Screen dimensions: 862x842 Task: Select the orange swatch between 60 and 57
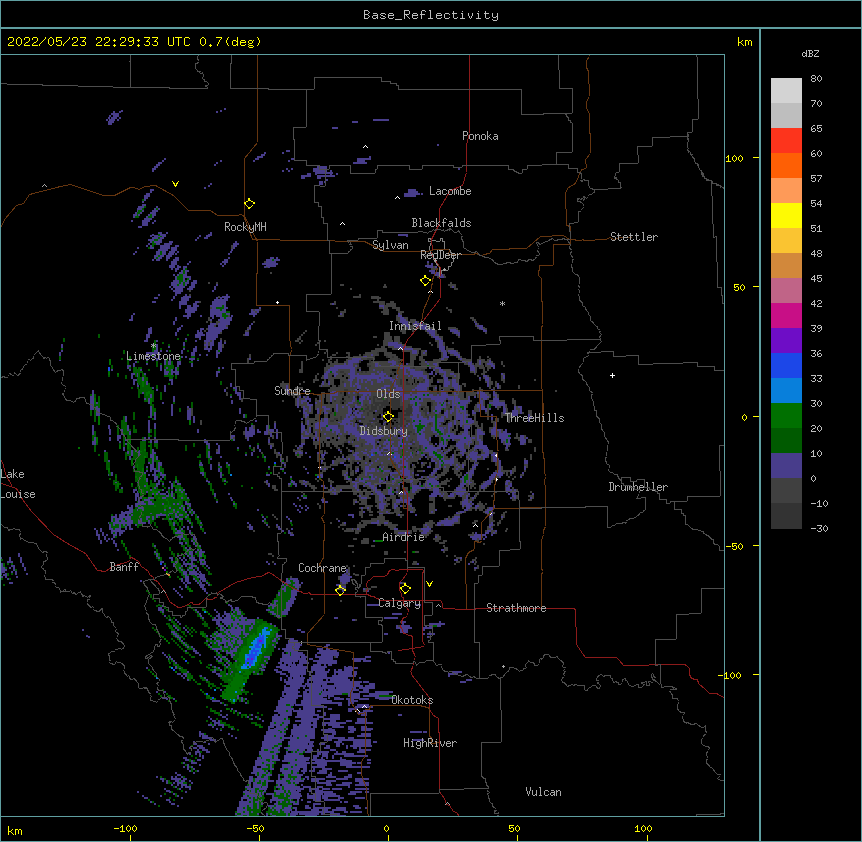786,166
